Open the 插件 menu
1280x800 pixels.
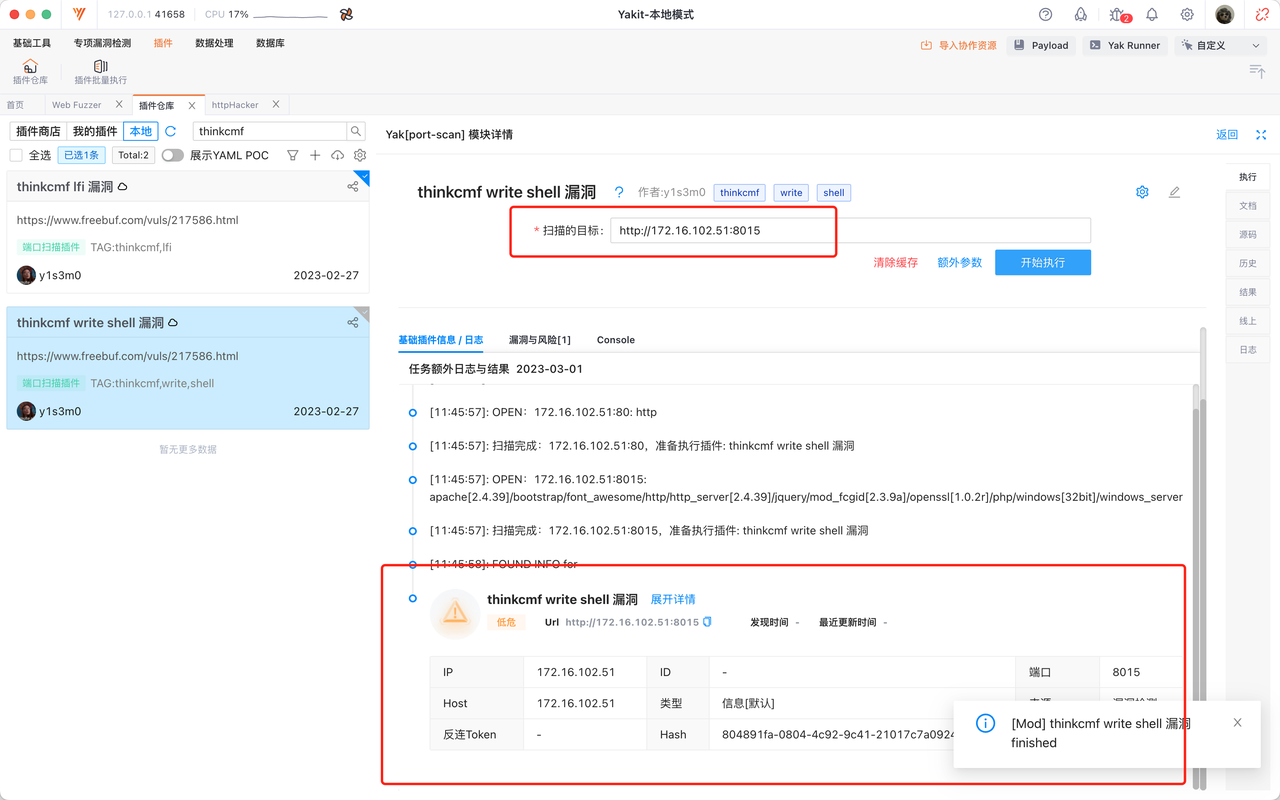point(163,43)
